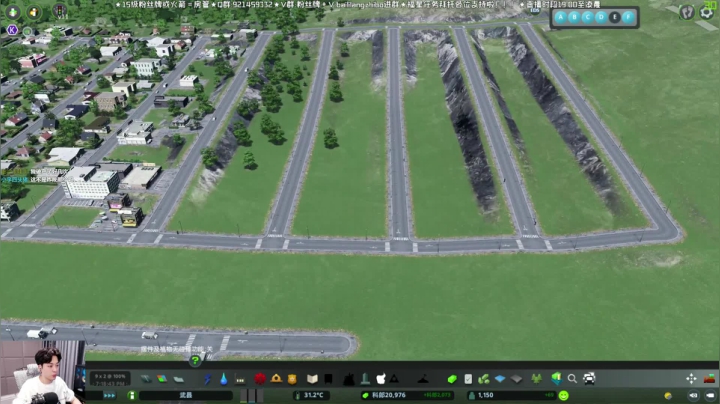Open the green city info button
Screen dimensions: 720x404
point(132,395)
